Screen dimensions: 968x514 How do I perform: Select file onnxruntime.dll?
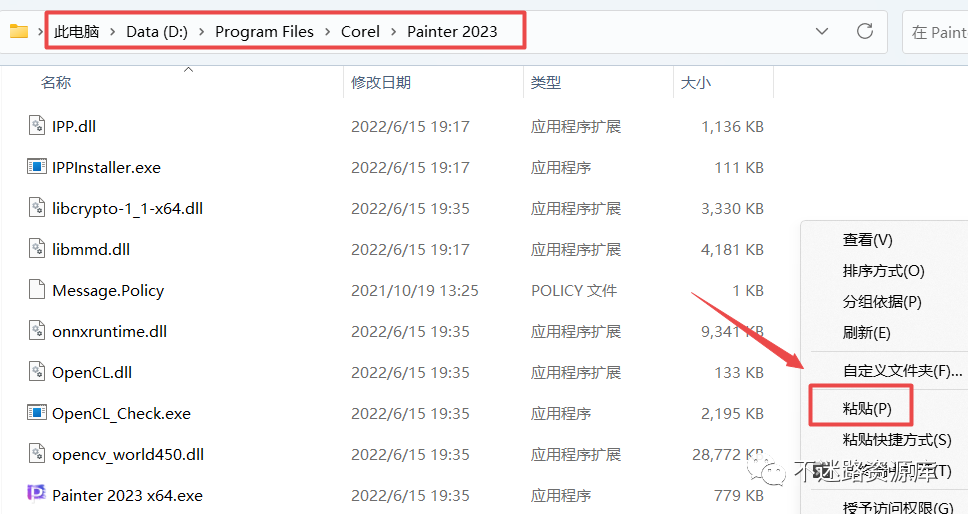pos(109,331)
